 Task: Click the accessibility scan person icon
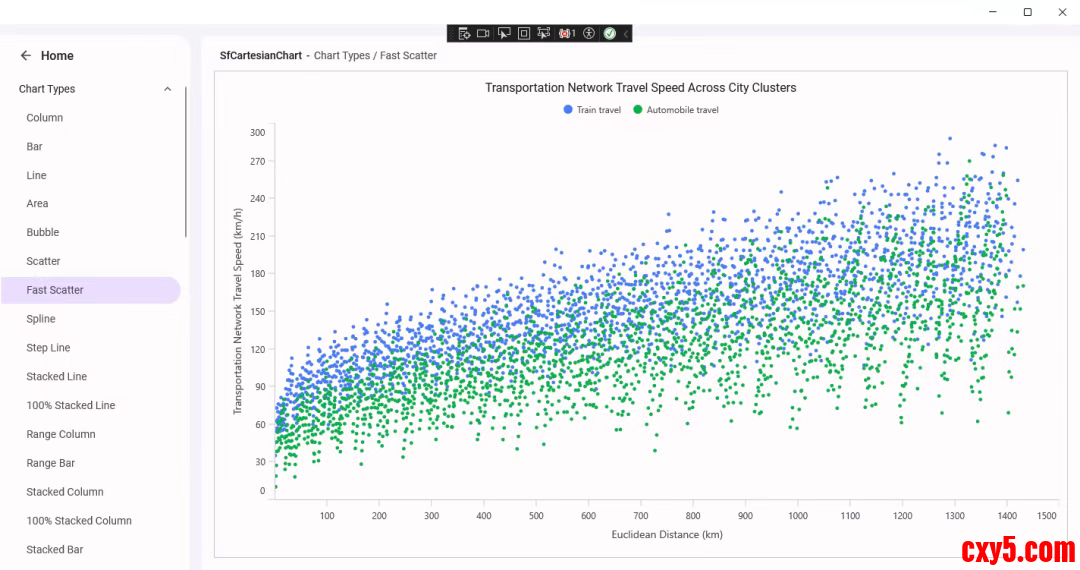589,33
